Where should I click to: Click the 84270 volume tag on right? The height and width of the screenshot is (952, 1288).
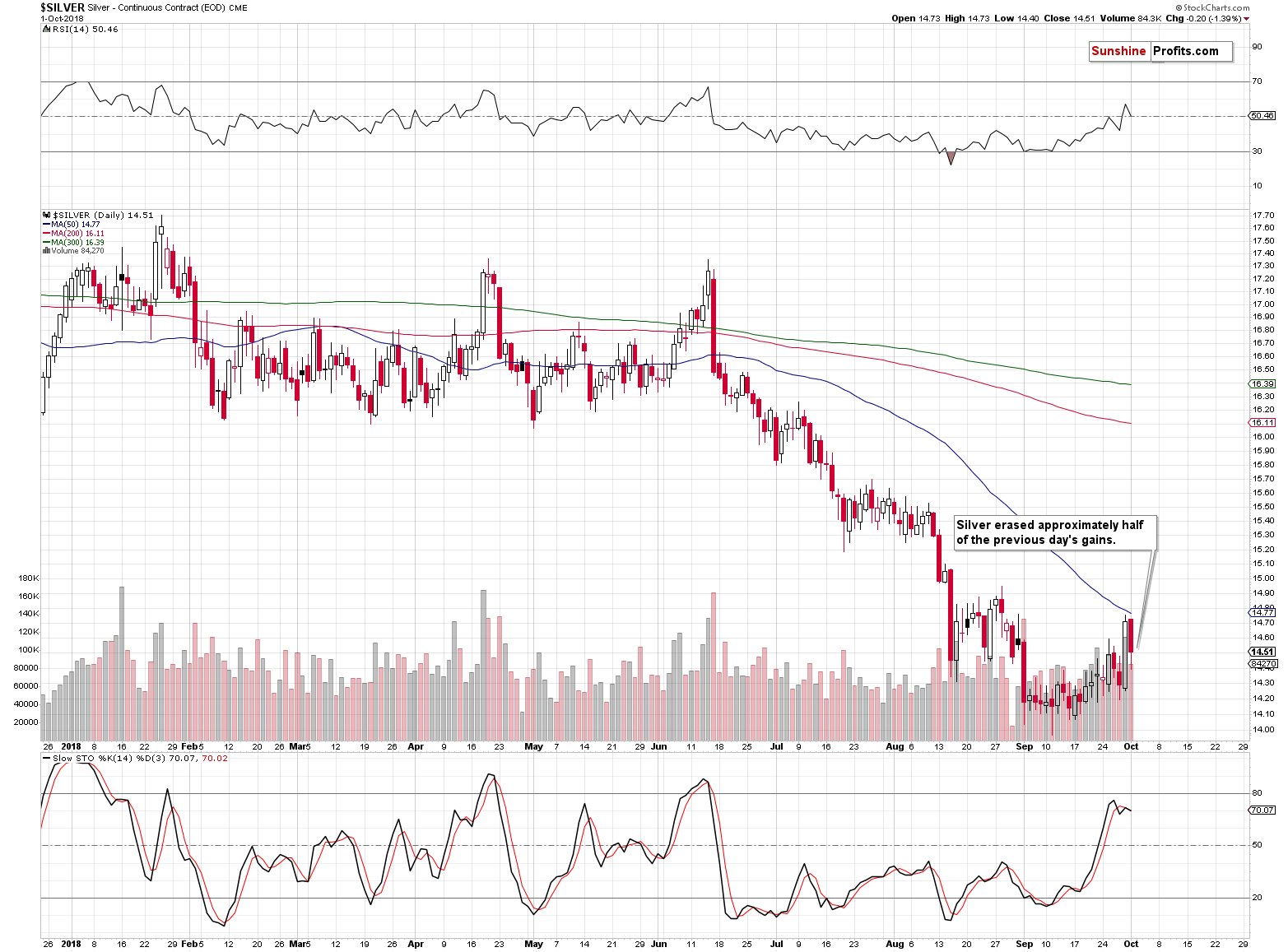click(x=1262, y=663)
